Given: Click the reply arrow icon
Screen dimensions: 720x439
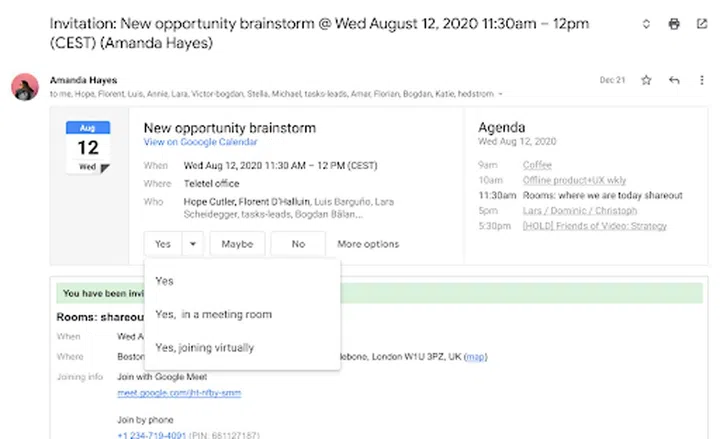Looking at the screenshot, I should (x=673, y=80).
